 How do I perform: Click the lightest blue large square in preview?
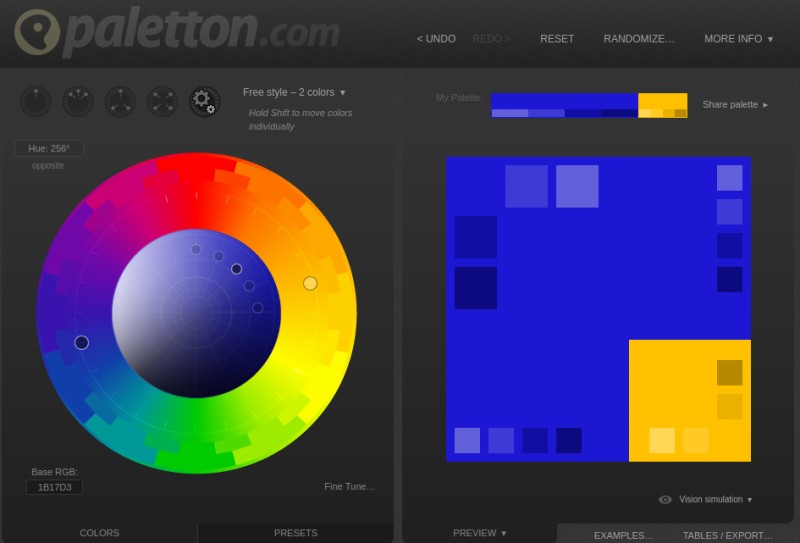coord(577,186)
